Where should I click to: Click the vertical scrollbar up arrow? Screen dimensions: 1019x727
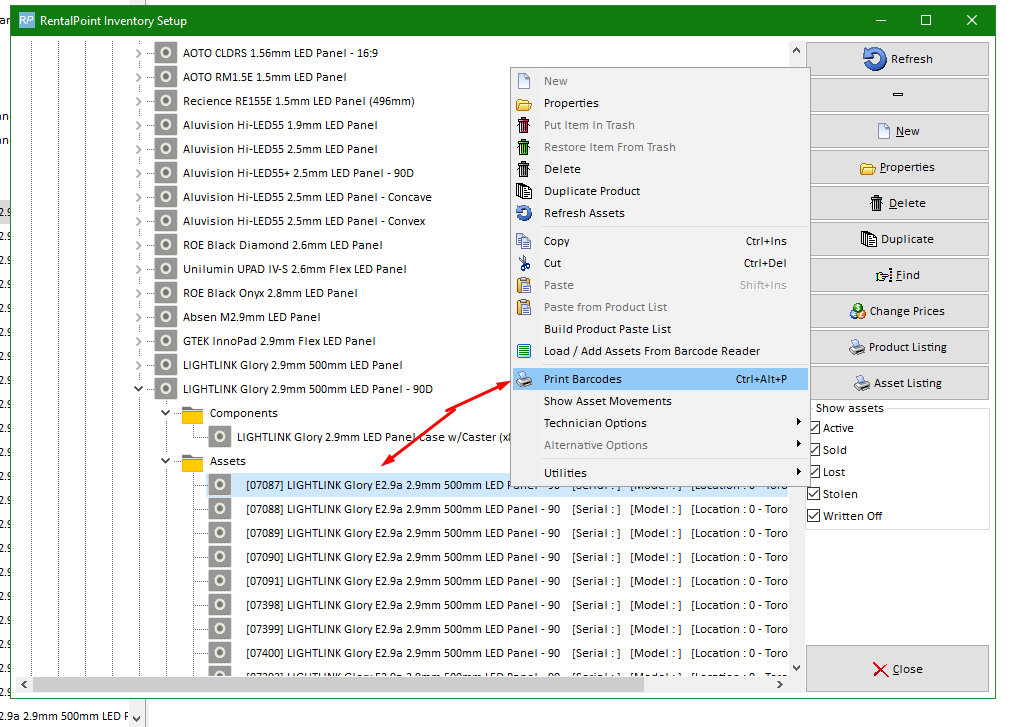pyautogui.click(x=797, y=50)
